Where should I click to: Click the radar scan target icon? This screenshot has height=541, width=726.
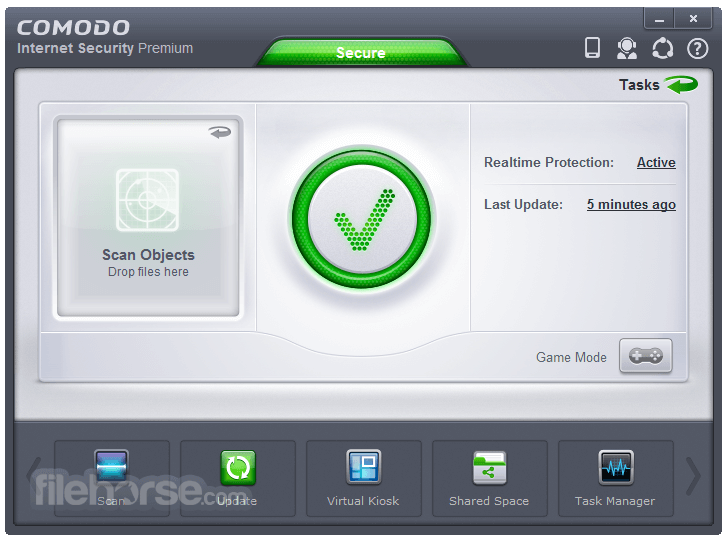(x=147, y=200)
